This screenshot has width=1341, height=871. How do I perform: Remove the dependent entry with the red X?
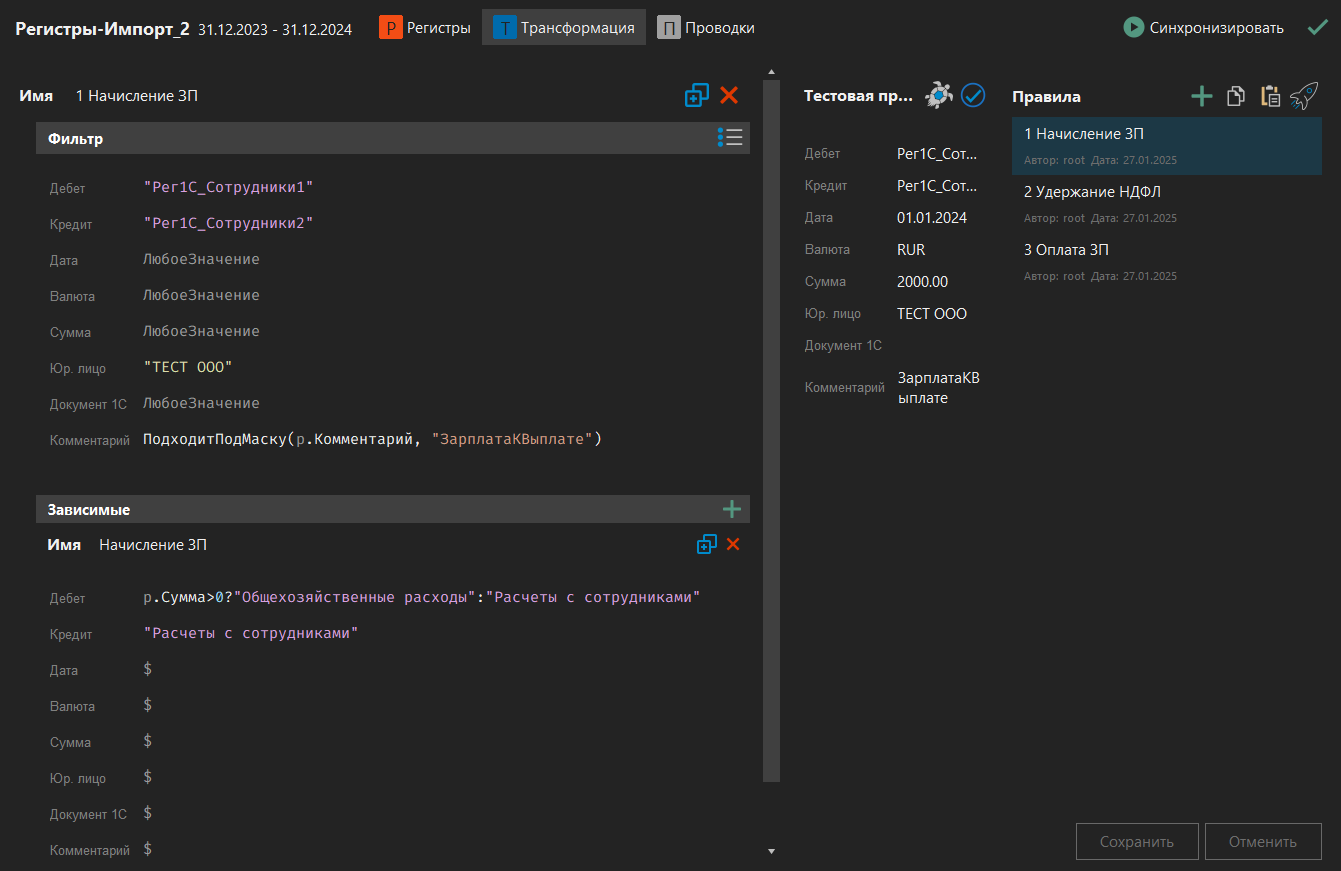click(x=733, y=544)
